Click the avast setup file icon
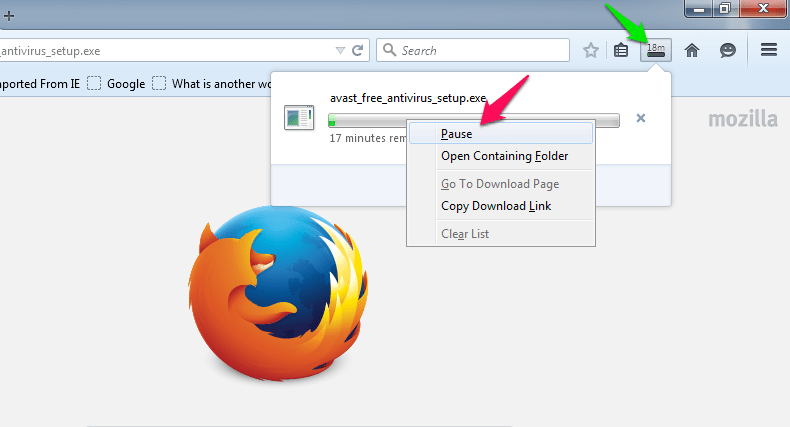 click(x=299, y=117)
